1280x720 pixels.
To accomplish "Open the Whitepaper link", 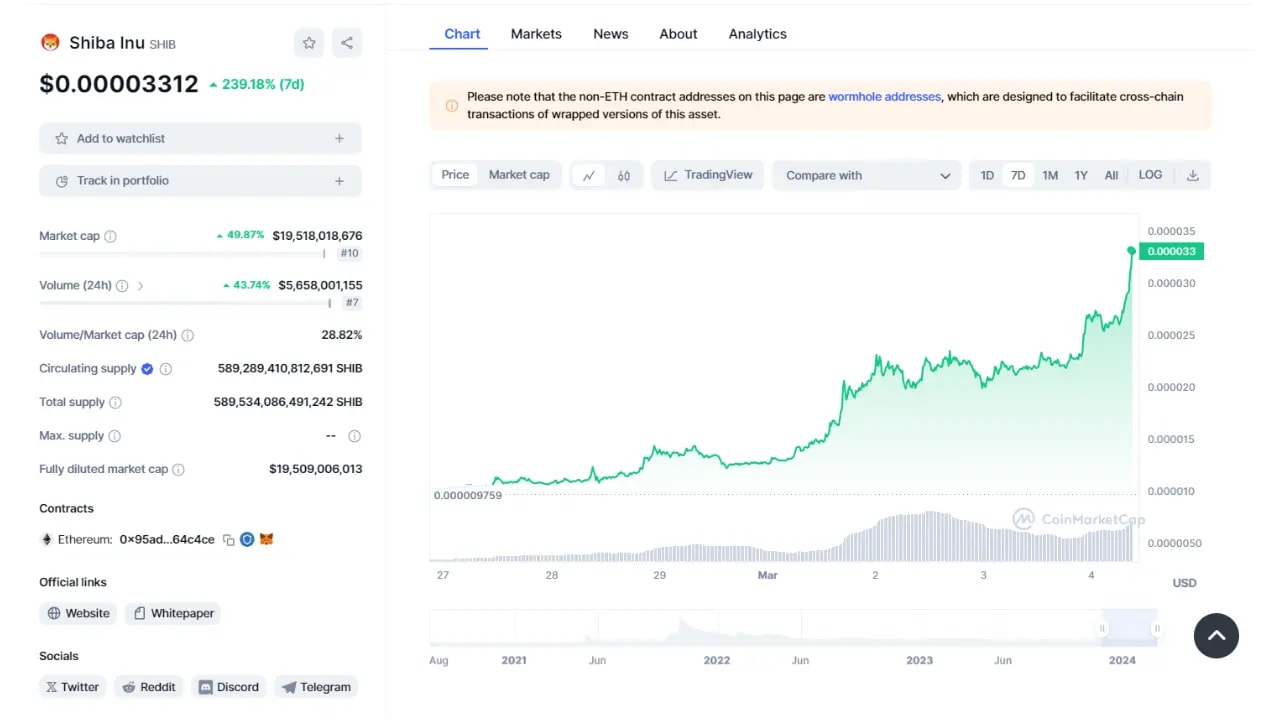I will [x=173, y=613].
